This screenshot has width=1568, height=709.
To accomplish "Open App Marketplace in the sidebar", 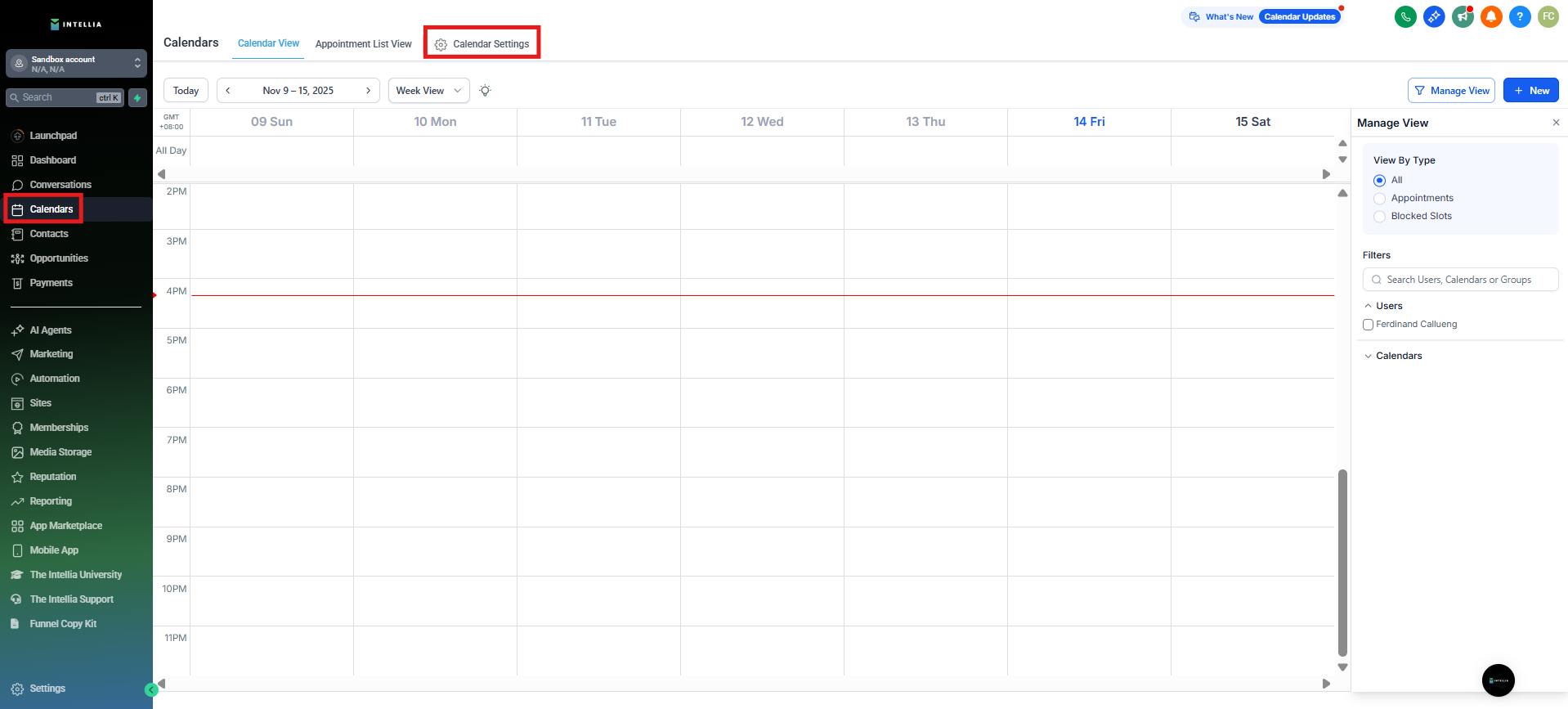I will click(66, 526).
